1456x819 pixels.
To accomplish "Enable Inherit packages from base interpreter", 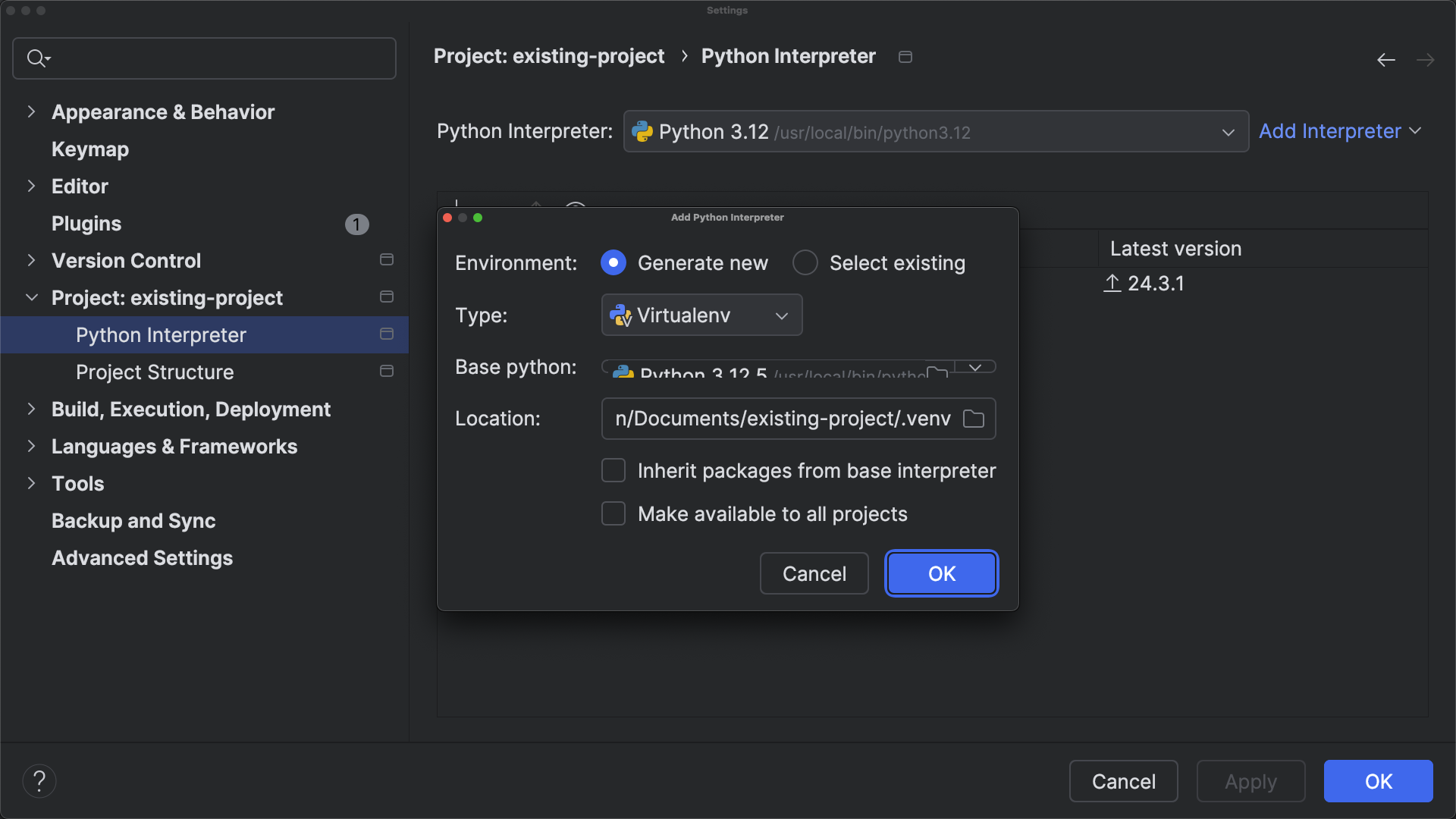I will 613,470.
